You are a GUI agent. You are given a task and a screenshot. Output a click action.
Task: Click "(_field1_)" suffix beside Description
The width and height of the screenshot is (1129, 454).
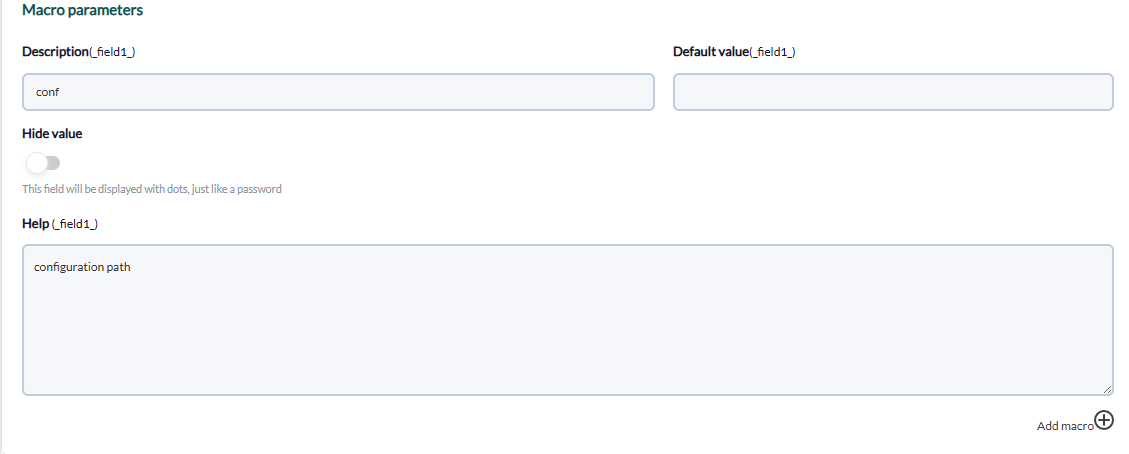click(112, 53)
